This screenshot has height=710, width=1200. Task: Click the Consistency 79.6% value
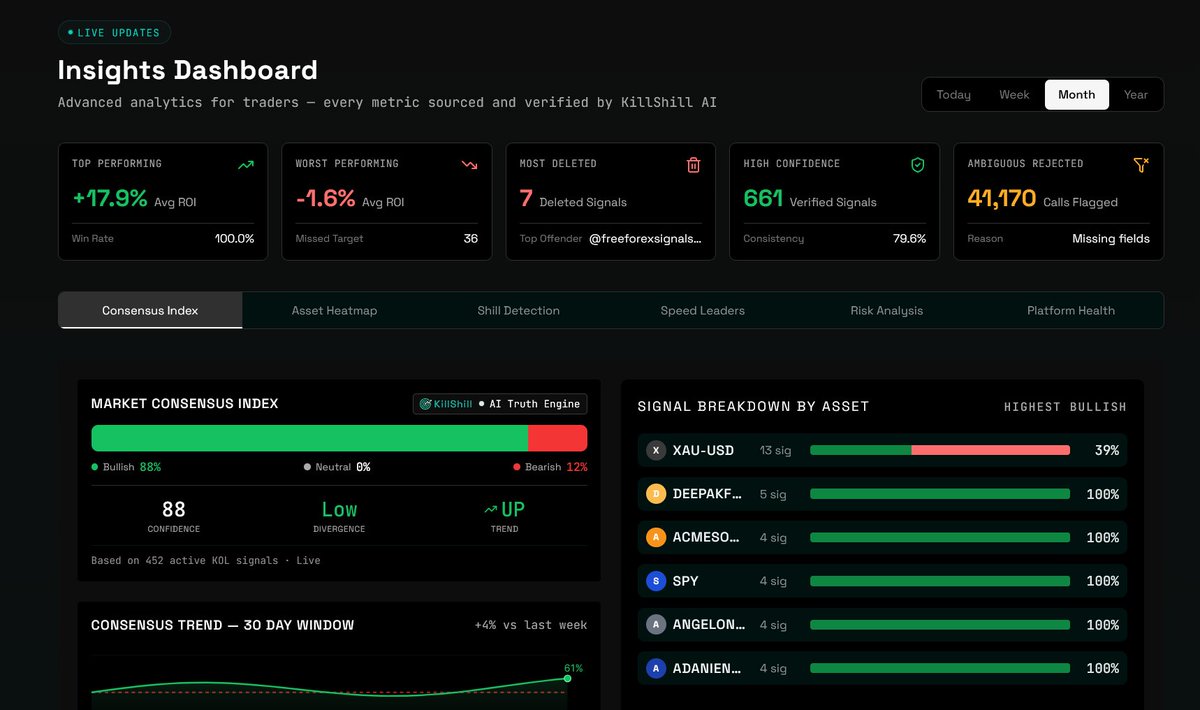pyautogui.click(x=909, y=239)
